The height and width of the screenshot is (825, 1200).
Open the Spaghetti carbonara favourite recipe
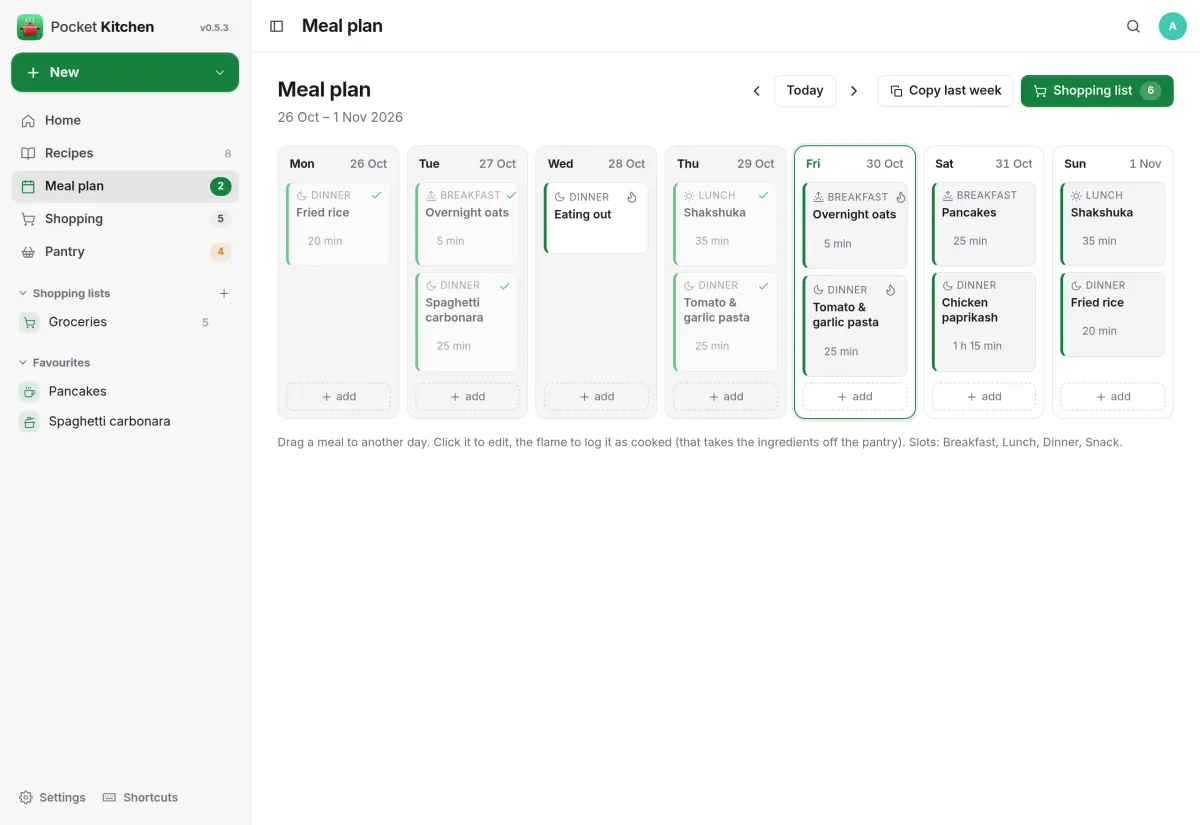click(125, 421)
